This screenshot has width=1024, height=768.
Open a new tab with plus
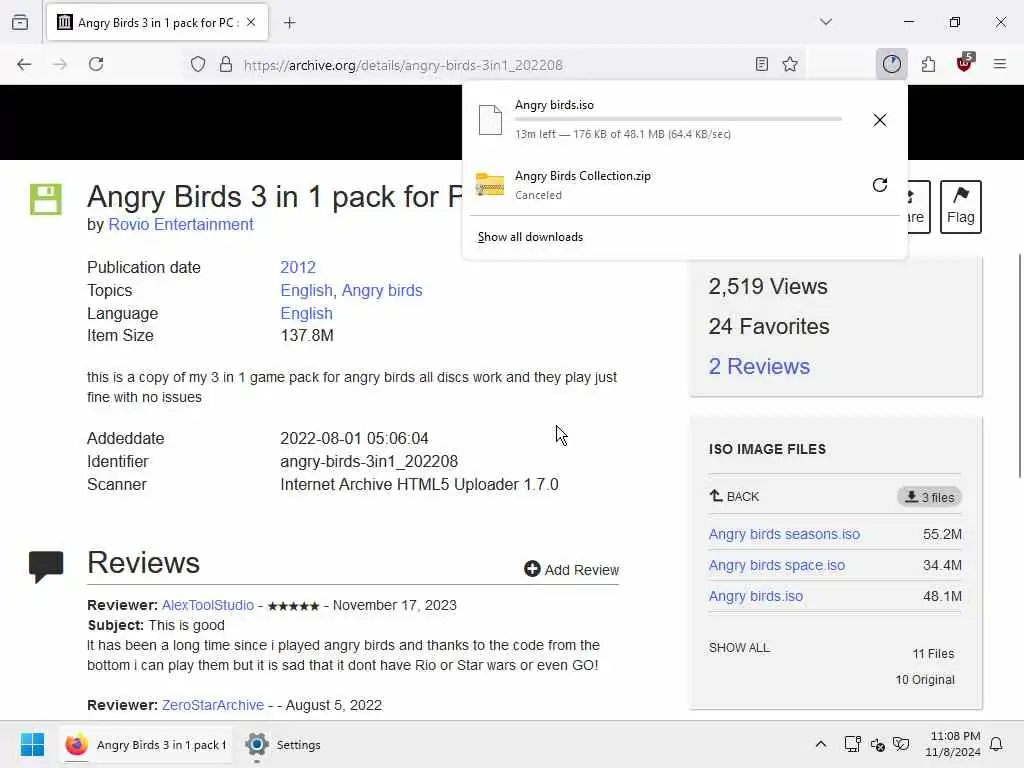click(289, 23)
